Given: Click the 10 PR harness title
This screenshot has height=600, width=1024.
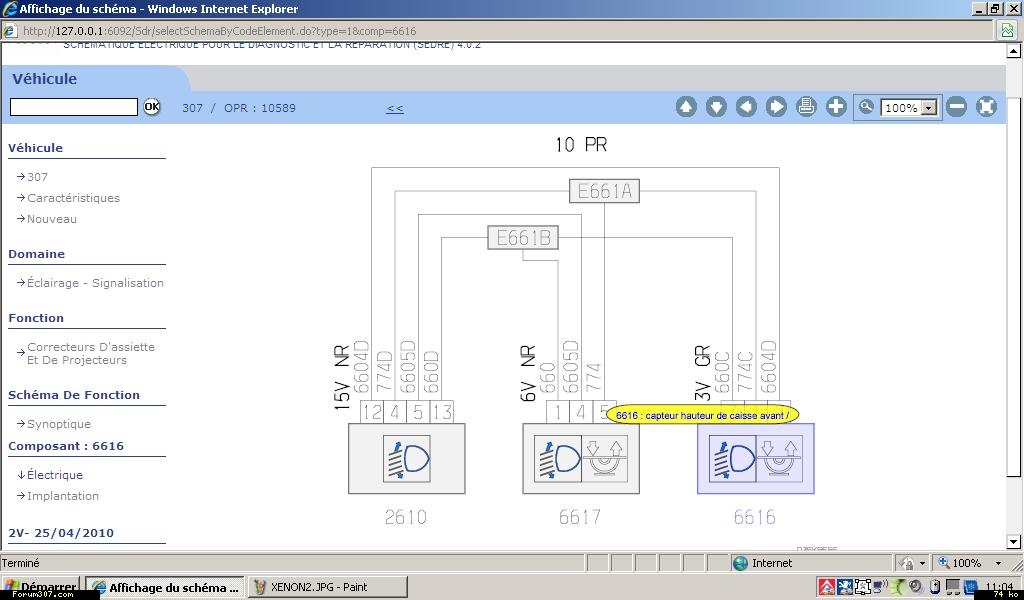Looking at the screenshot, I should tap(581, 144).
